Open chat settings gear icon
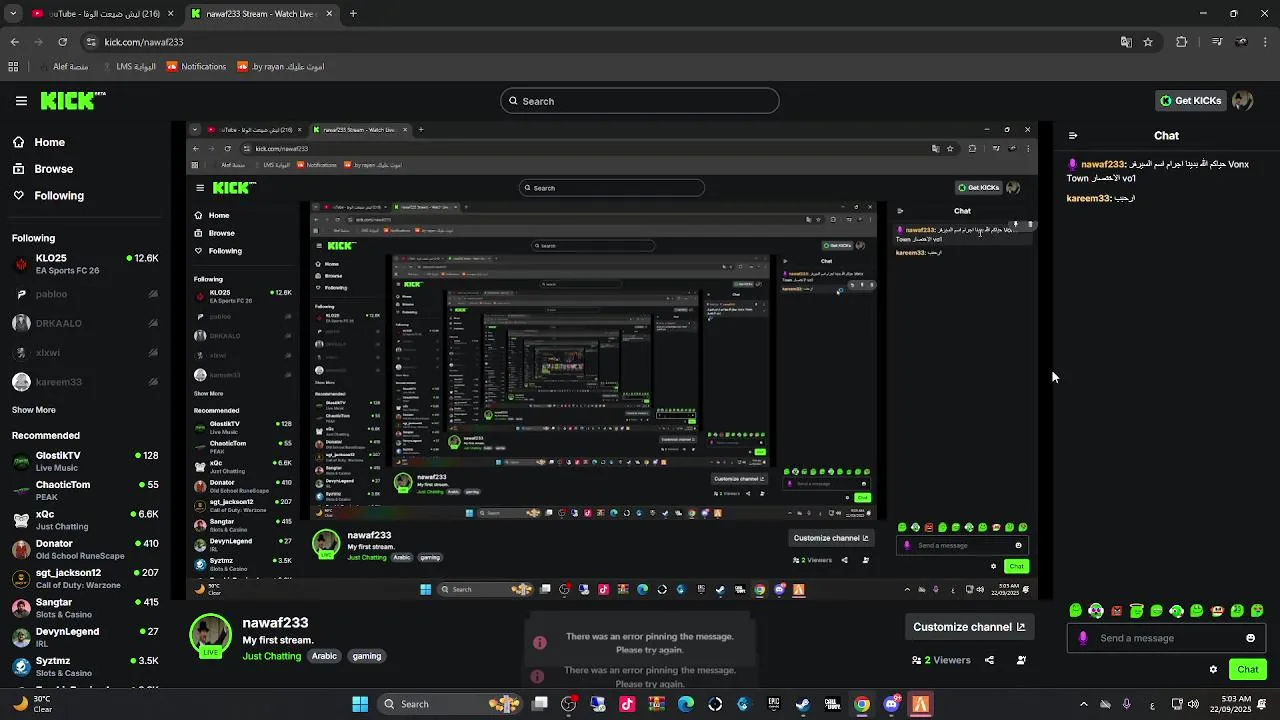This screenshot has height=720, width=1280. coord(1213,670)
